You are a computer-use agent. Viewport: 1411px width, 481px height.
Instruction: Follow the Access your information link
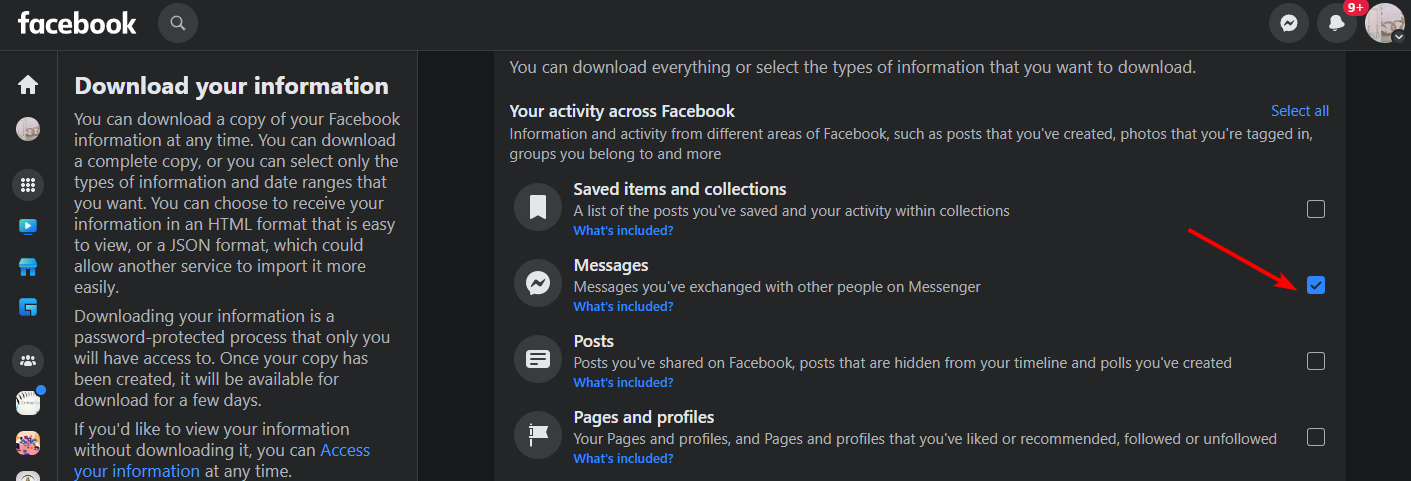pos(222,461)
